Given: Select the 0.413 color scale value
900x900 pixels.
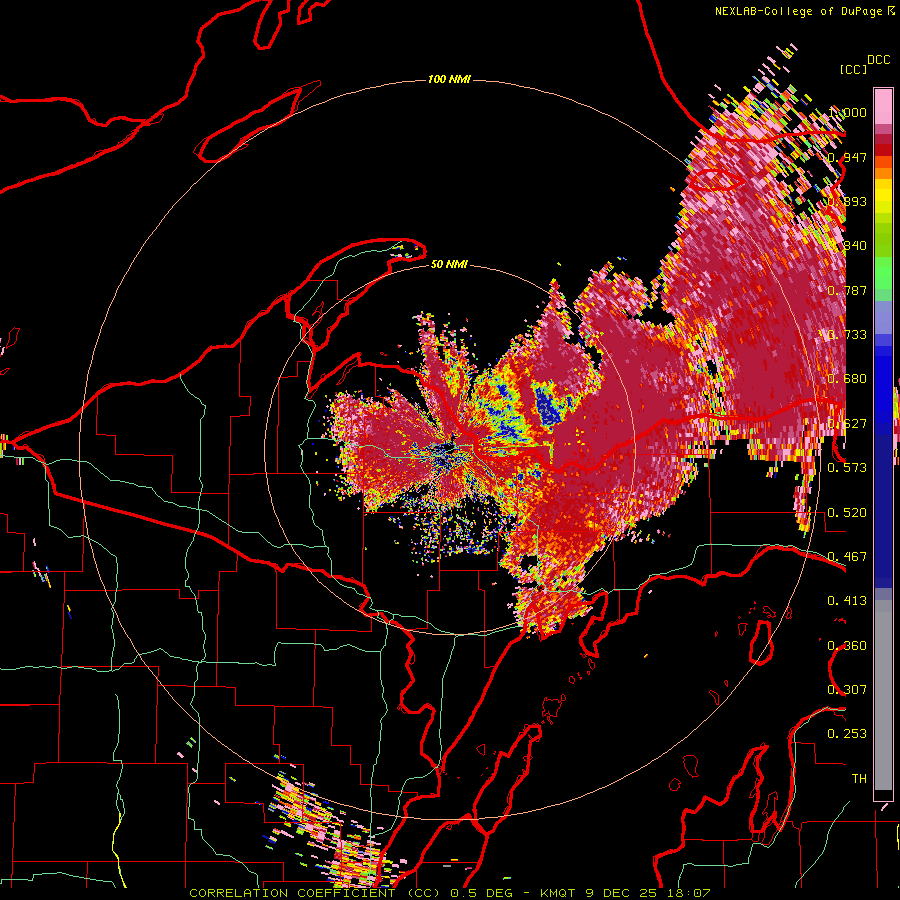Looking at the screenshot, I should point(847,601).
